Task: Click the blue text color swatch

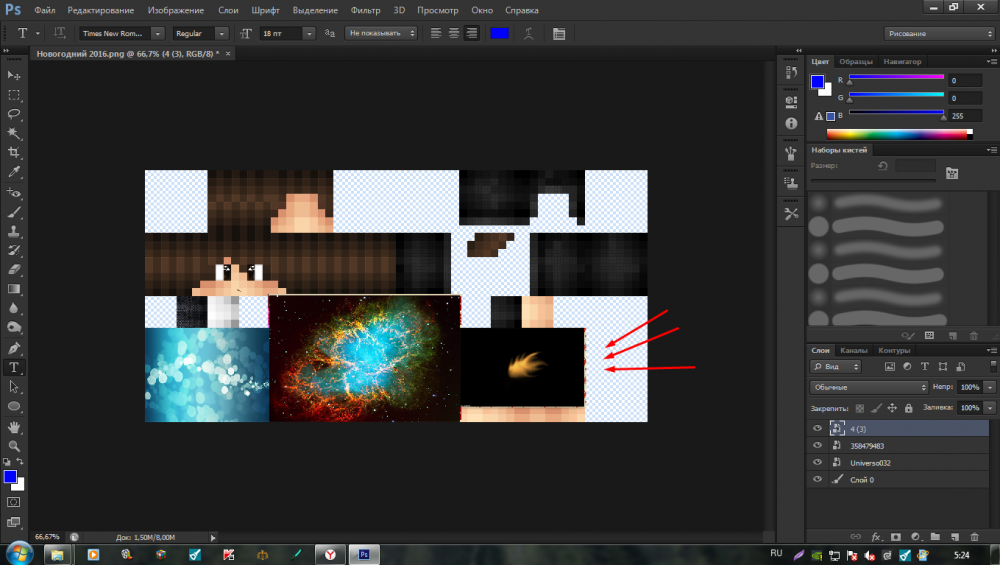Action: tap(499, 33)
